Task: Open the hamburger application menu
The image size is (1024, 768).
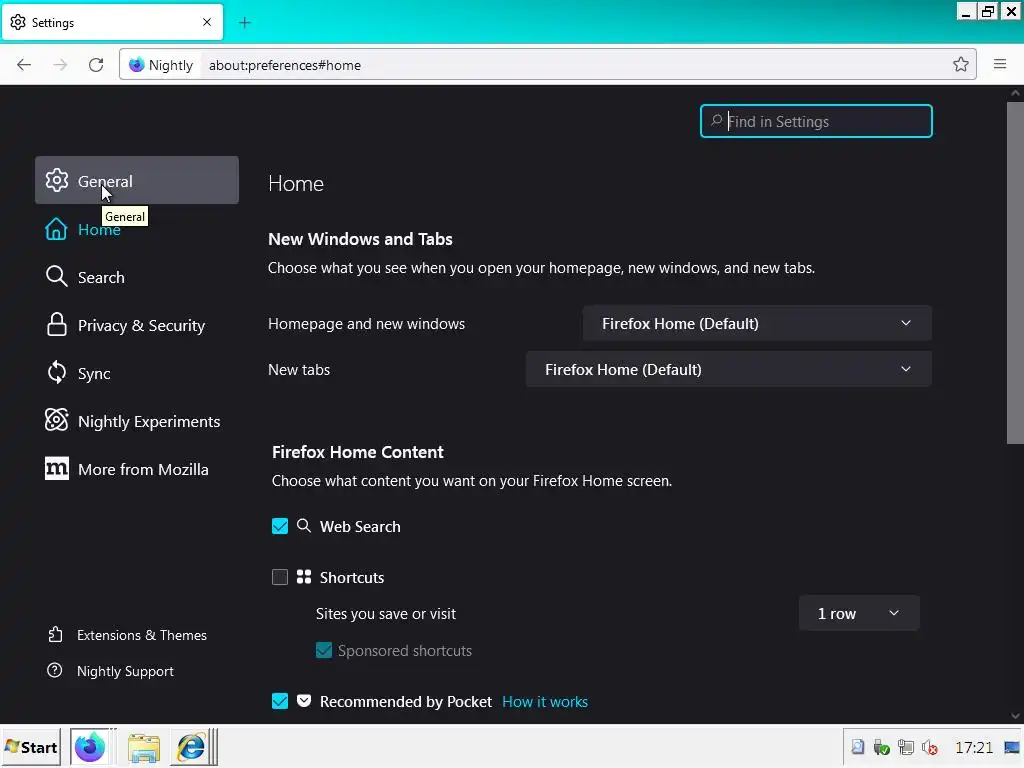Action: click(x=999, y=64)
